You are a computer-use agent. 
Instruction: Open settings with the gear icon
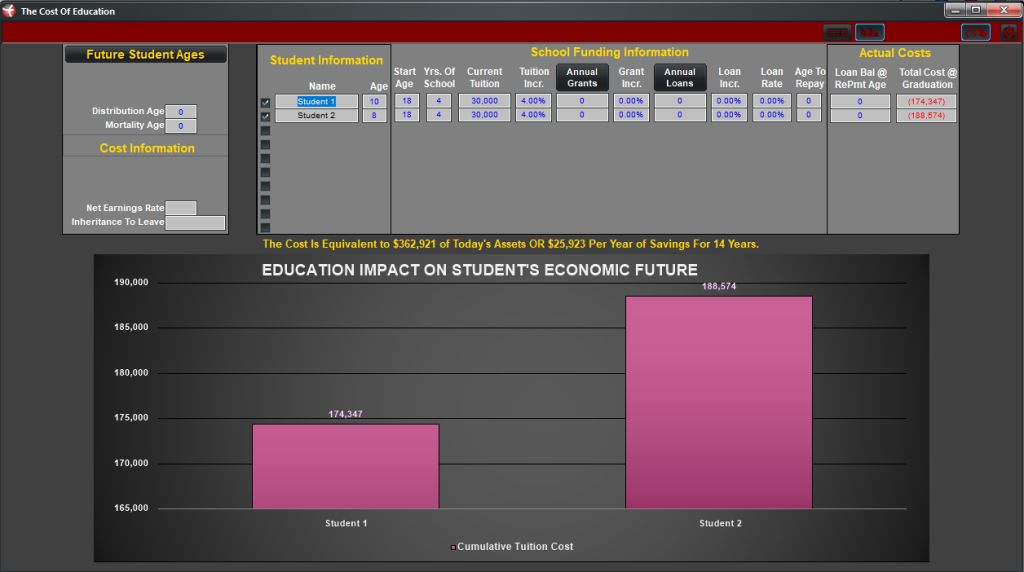coord(1009,32)
